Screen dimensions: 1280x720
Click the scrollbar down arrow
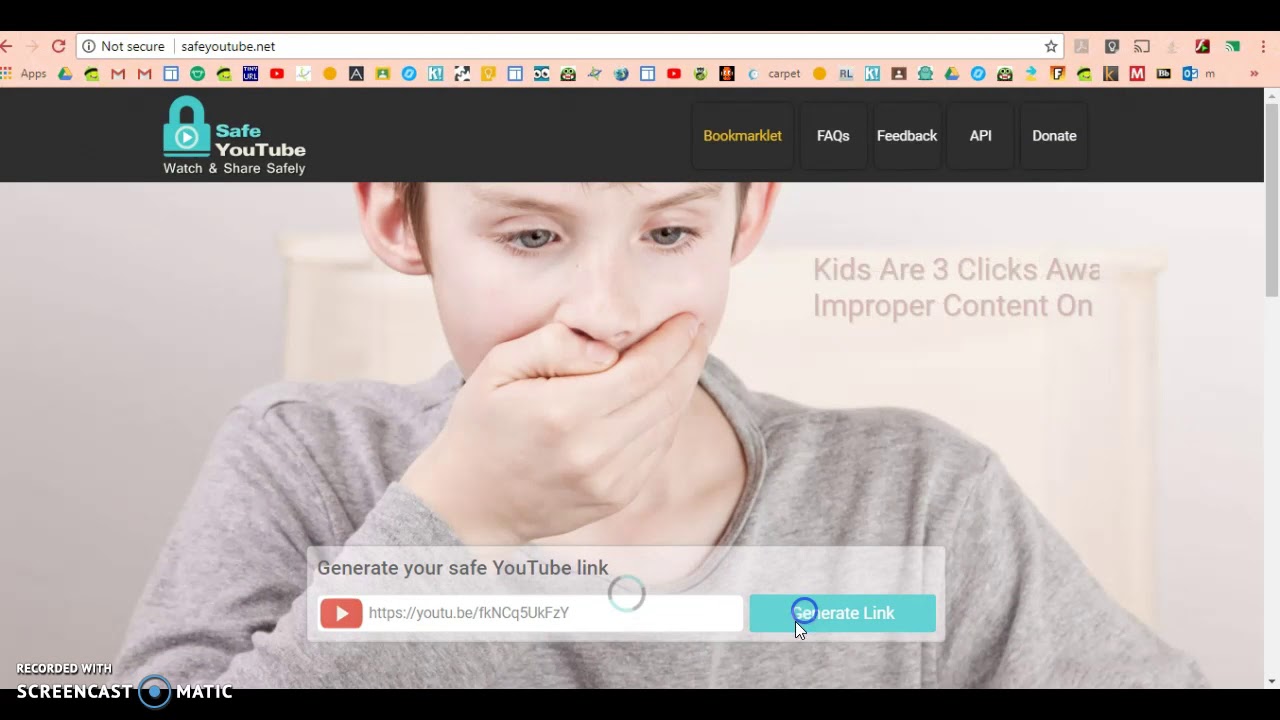(1272, 681)
